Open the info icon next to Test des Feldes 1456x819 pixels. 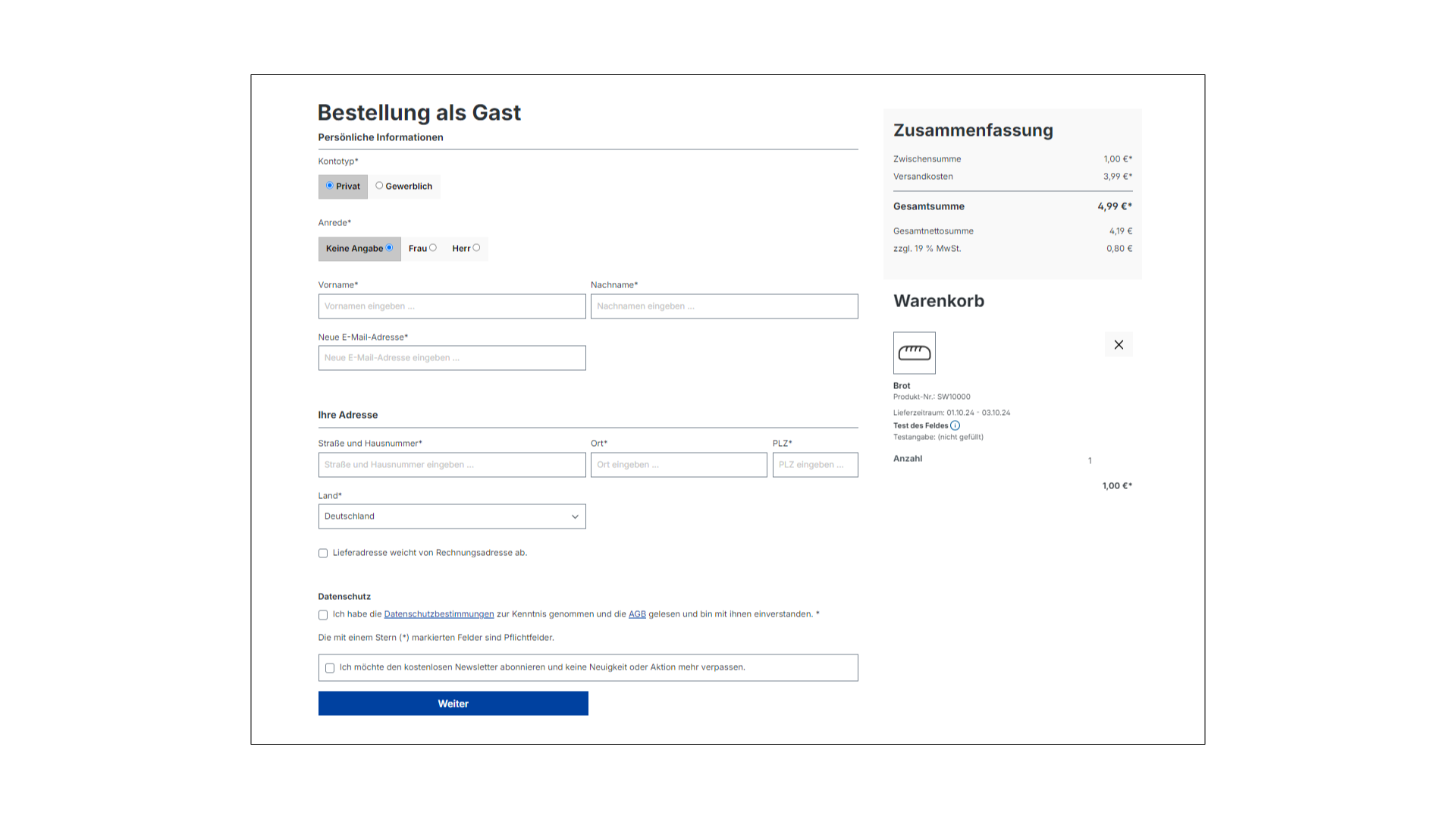[x=955, y=425]
